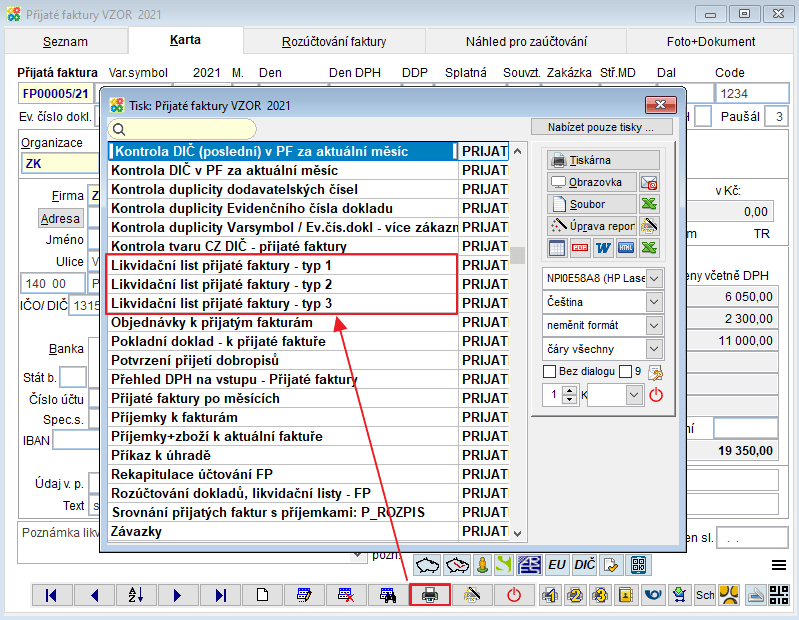
Task: Click Czech map icon with red line
Action: click(458, 564)
